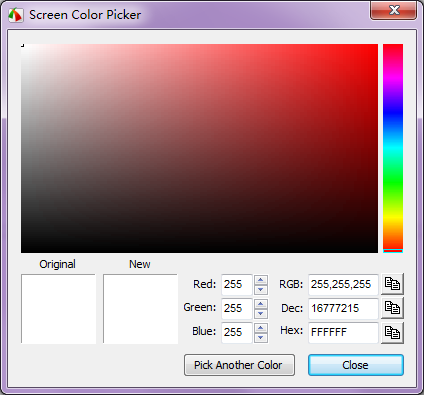Click the "Original" label
This screenshot has width=424, height=395.
click(x=57, y=264)
